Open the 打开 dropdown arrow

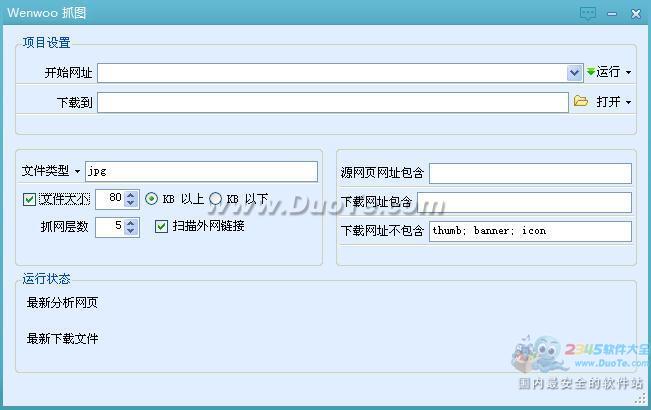[628, 102]
